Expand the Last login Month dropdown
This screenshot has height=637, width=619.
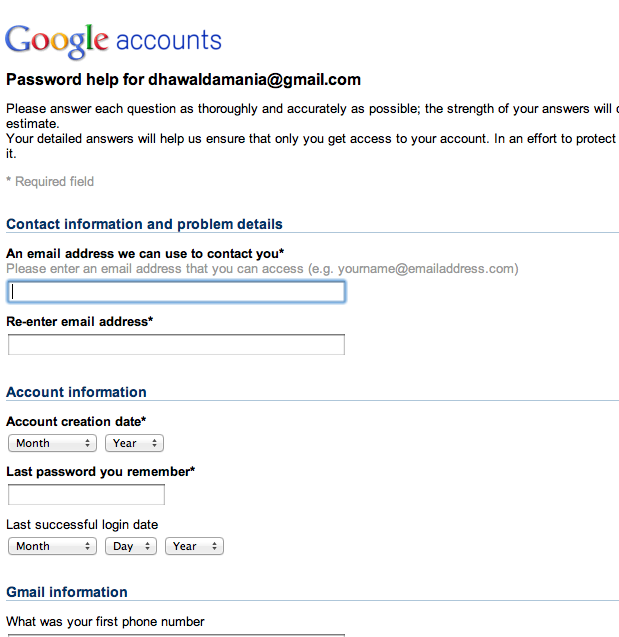(52, 546)
